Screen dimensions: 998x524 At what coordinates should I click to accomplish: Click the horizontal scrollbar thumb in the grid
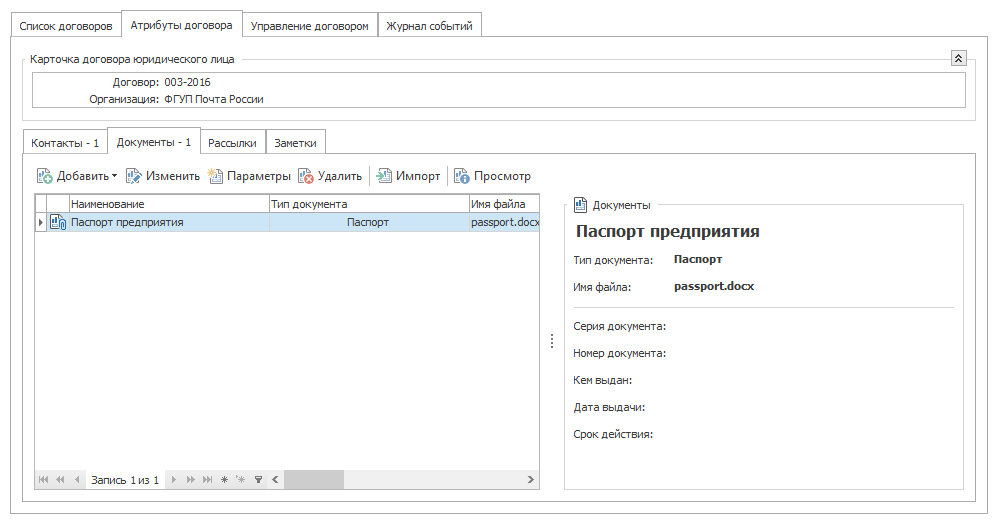(314, 479)
